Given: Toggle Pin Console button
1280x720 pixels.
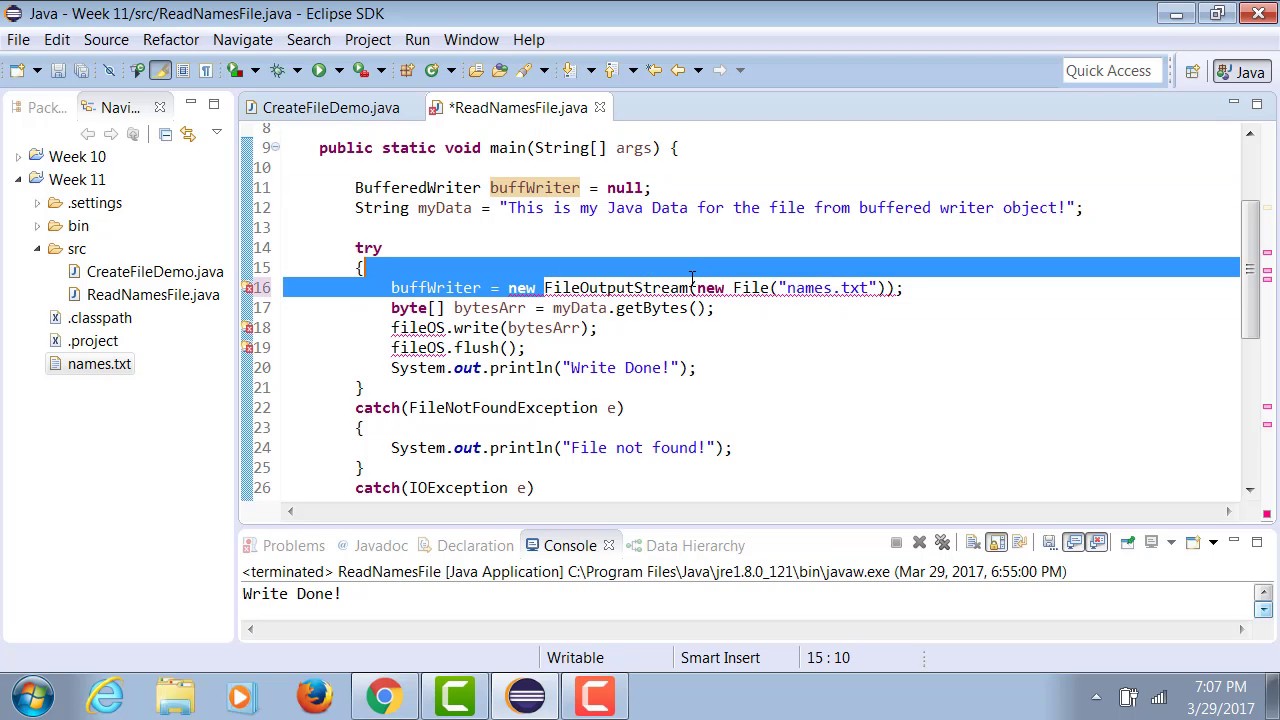Looking at the screenshot, I should pyautogui.click(x=1128, y=542).
